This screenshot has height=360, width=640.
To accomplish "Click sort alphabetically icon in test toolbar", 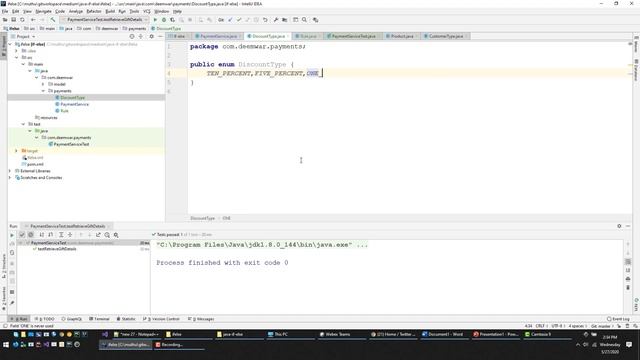I will 42,235.
